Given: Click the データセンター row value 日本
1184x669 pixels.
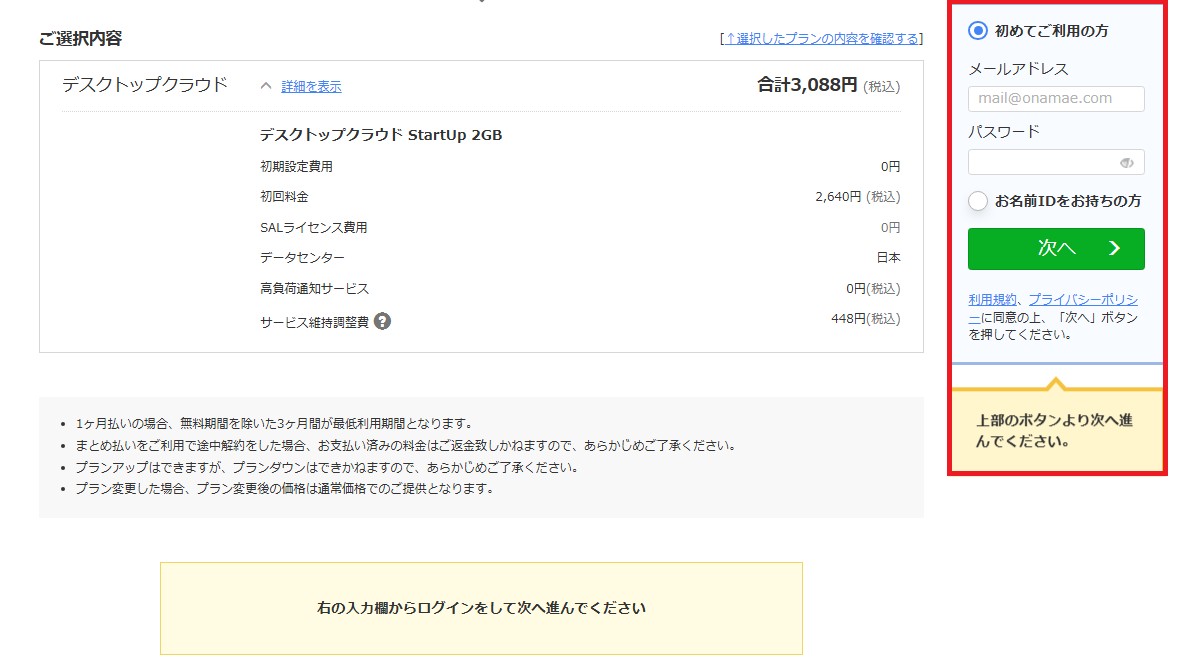Looking at the screenshot, I should [x=888, y=258].
